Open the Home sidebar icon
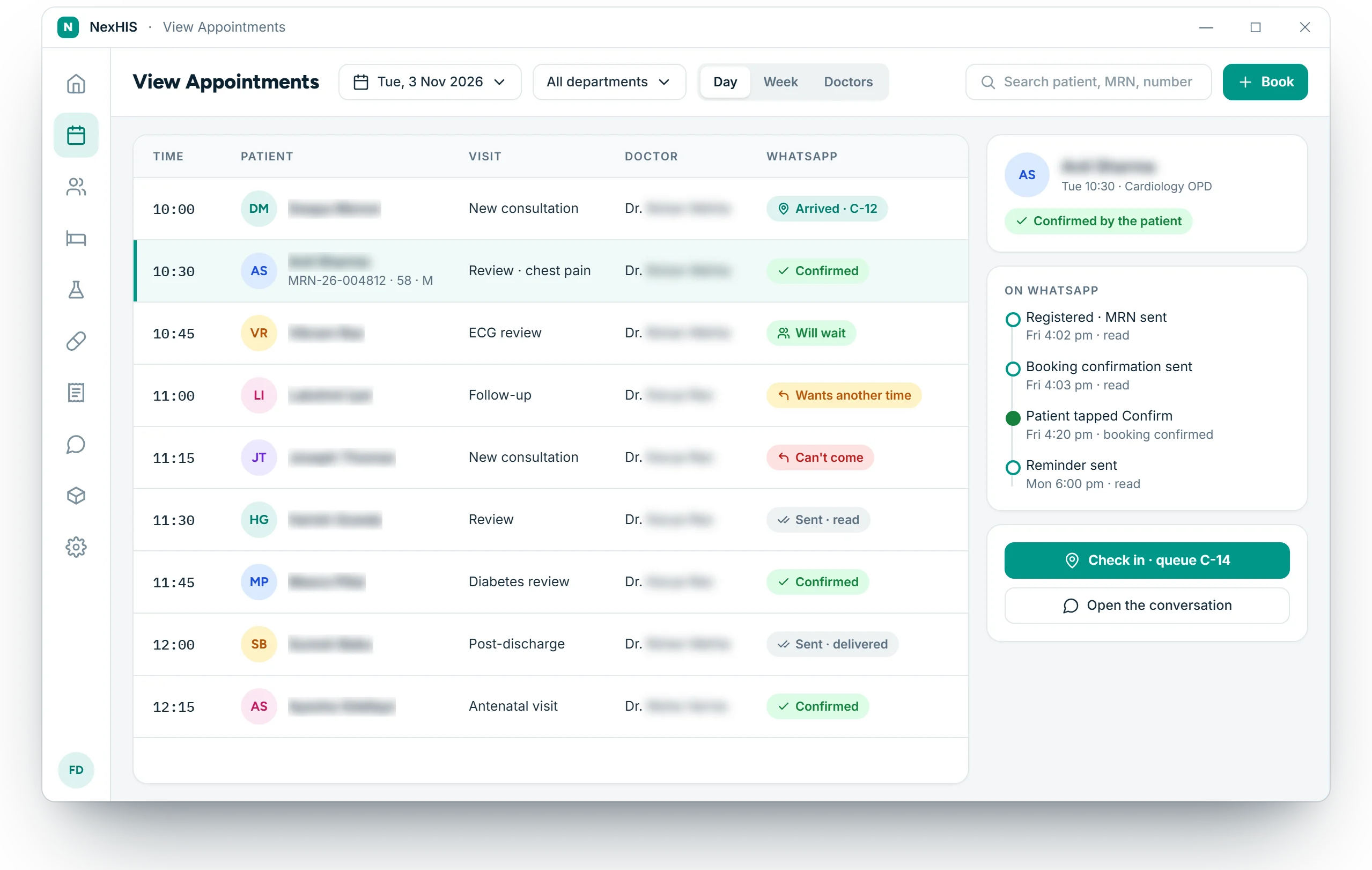This screenshot has height=870, width=1372. point(76,84)
